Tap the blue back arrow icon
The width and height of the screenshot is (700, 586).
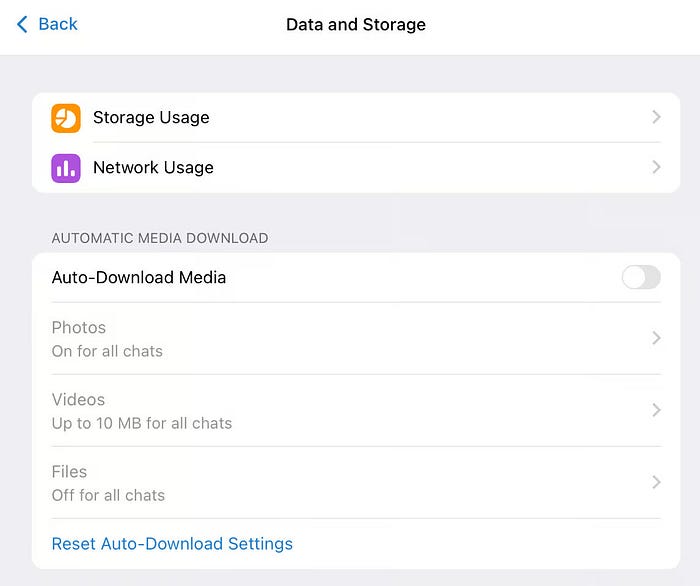(x=23, y=24)
